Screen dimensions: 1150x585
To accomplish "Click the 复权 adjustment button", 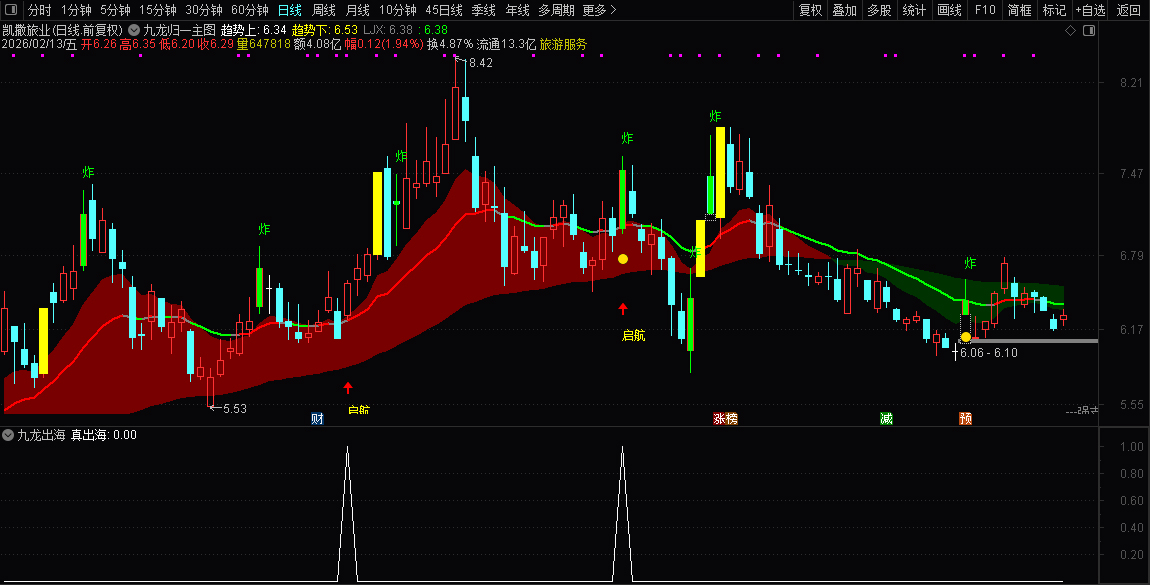I will (x=810, y=10).
